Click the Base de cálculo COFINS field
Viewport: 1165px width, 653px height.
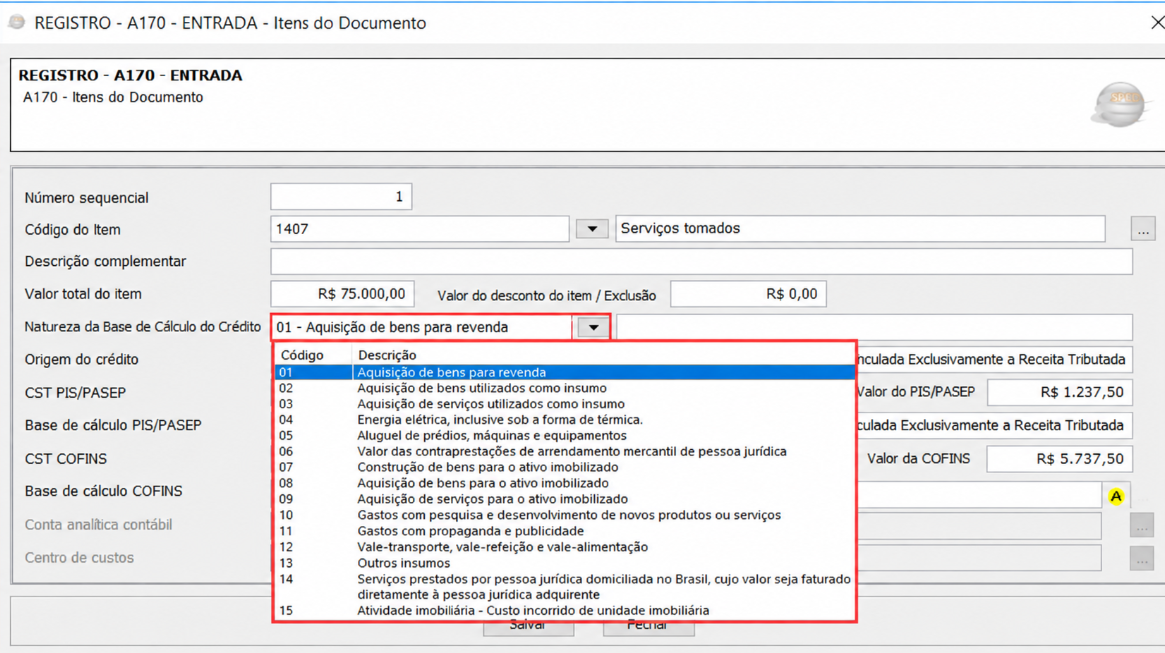tap(979, 496)
